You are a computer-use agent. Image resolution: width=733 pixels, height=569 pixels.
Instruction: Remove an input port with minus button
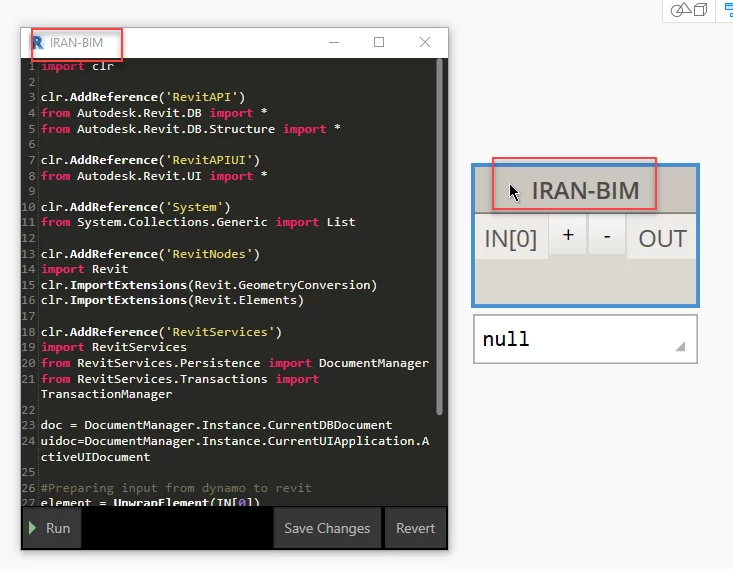click(x=606, y=236)
